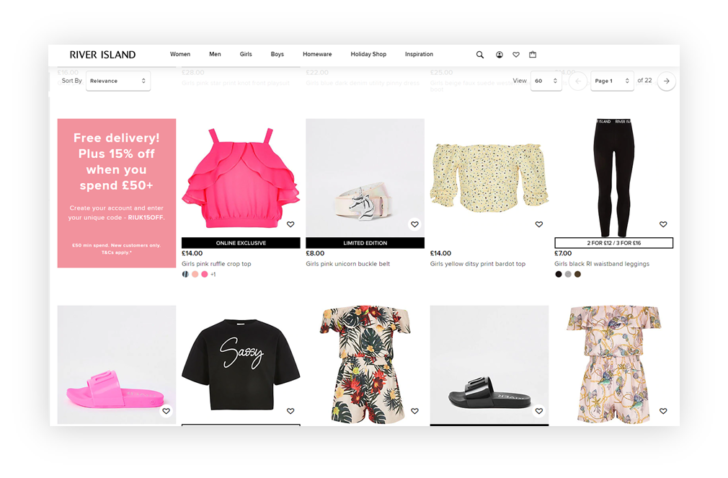728x478 pixels.
Task: Open the Boys menu
Action: pos(277,54)
